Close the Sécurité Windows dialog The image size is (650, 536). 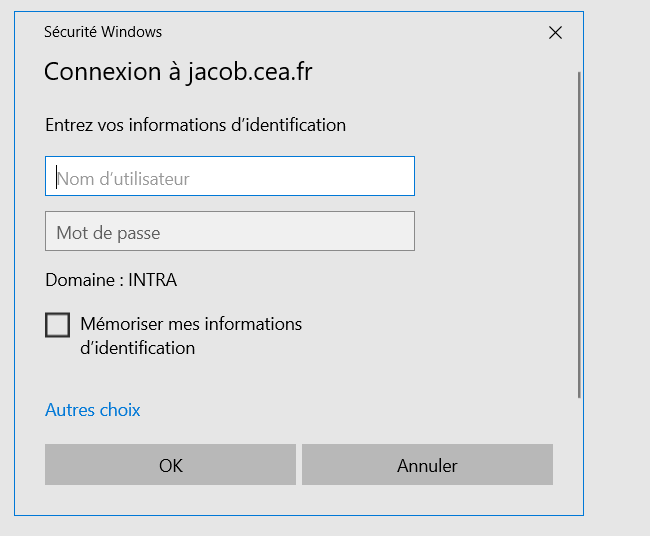[x=556, y=33]
